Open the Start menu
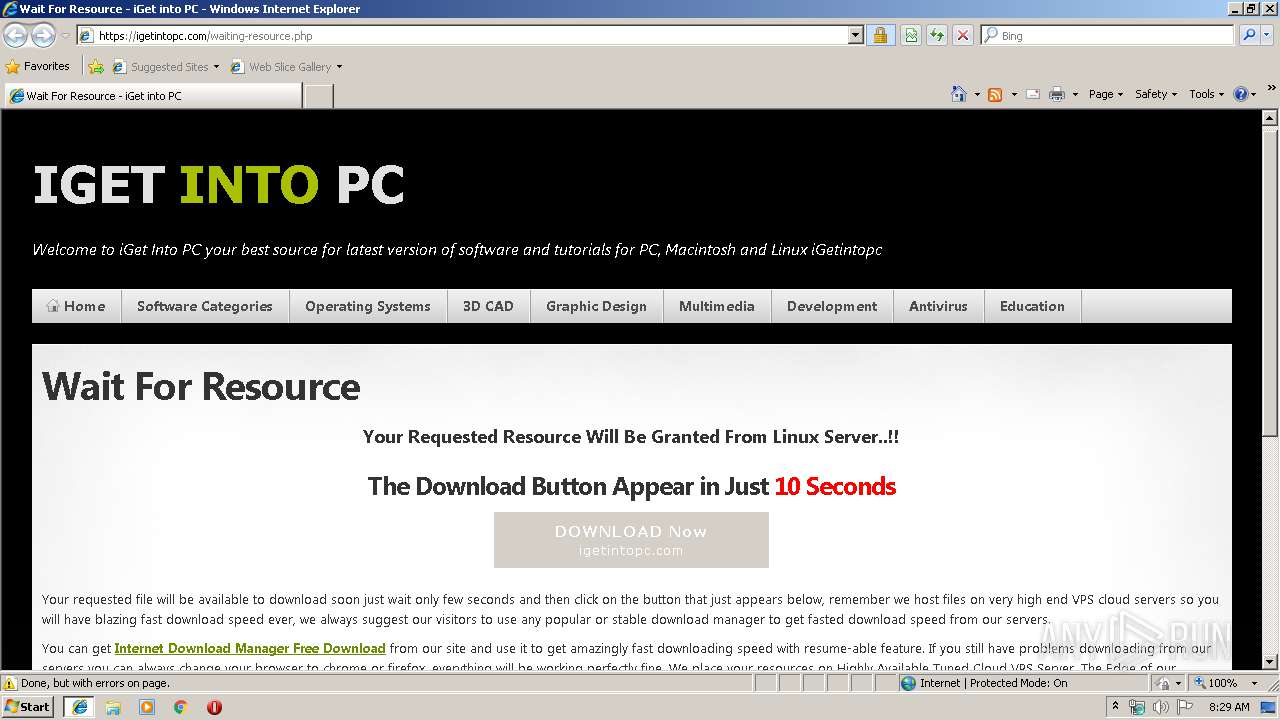Image resolution: width=1280 pixels, height=720 pixels. 28,706
